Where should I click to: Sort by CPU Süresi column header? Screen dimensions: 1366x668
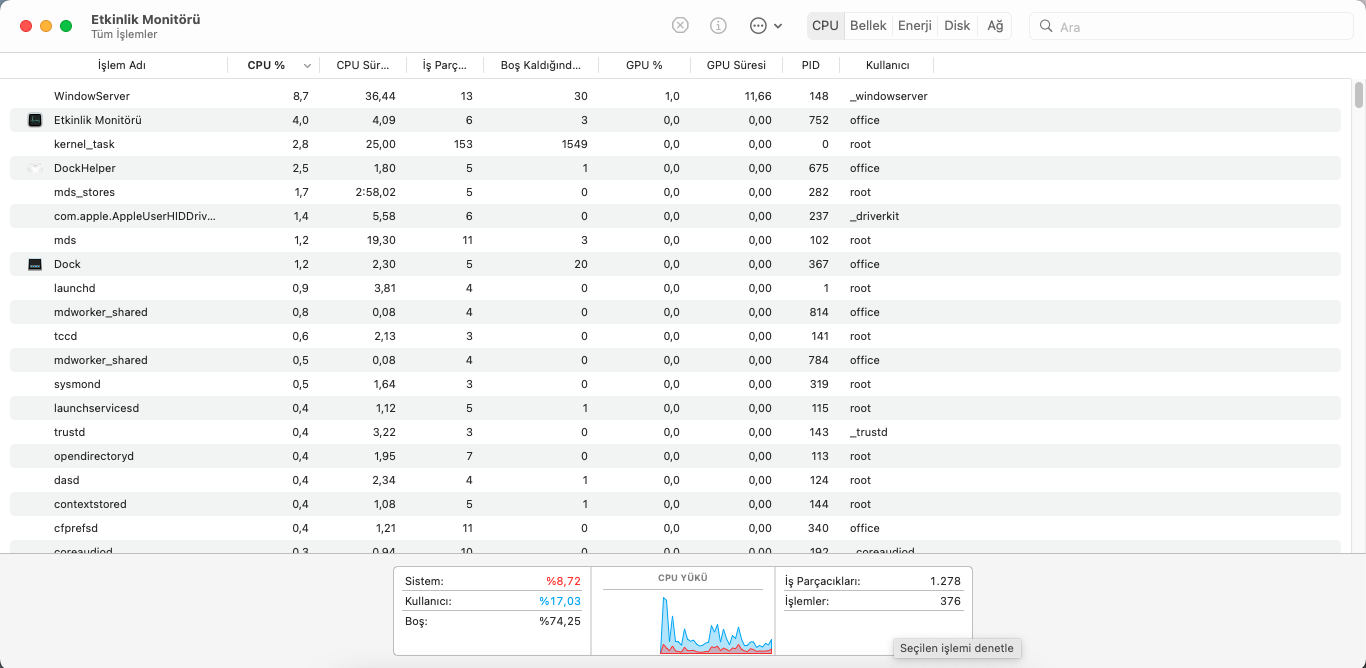362,65
